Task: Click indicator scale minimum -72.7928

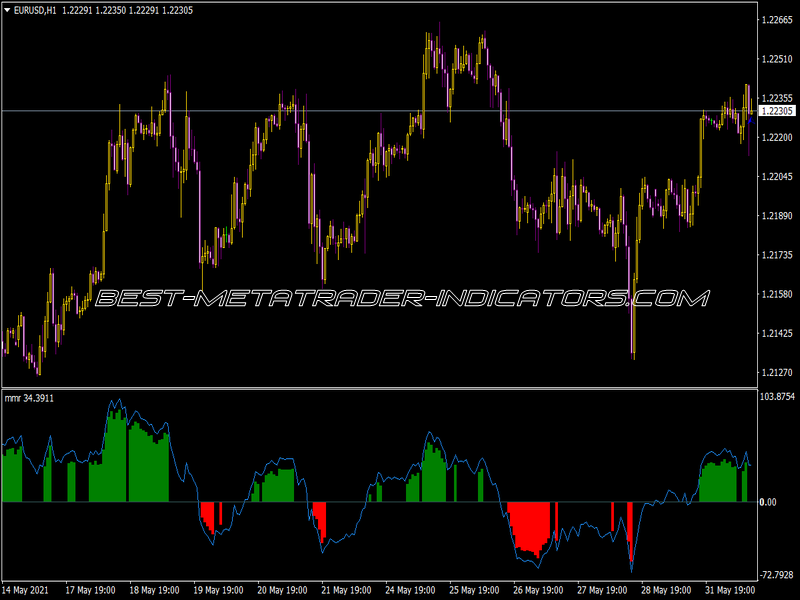Action: (x=777, y=576)
